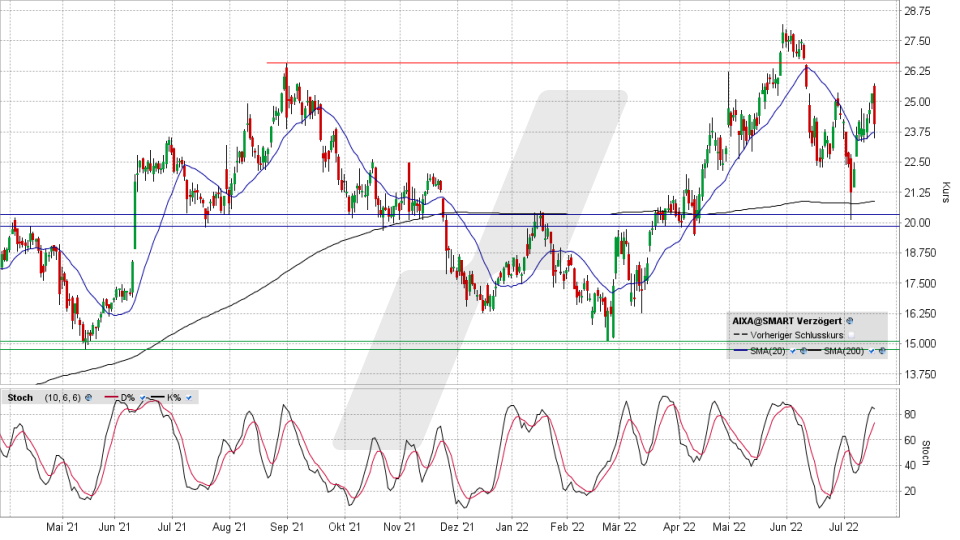Toggle the D% line checkmark
The width and height of the screenshot is (960, 540).
142,398
